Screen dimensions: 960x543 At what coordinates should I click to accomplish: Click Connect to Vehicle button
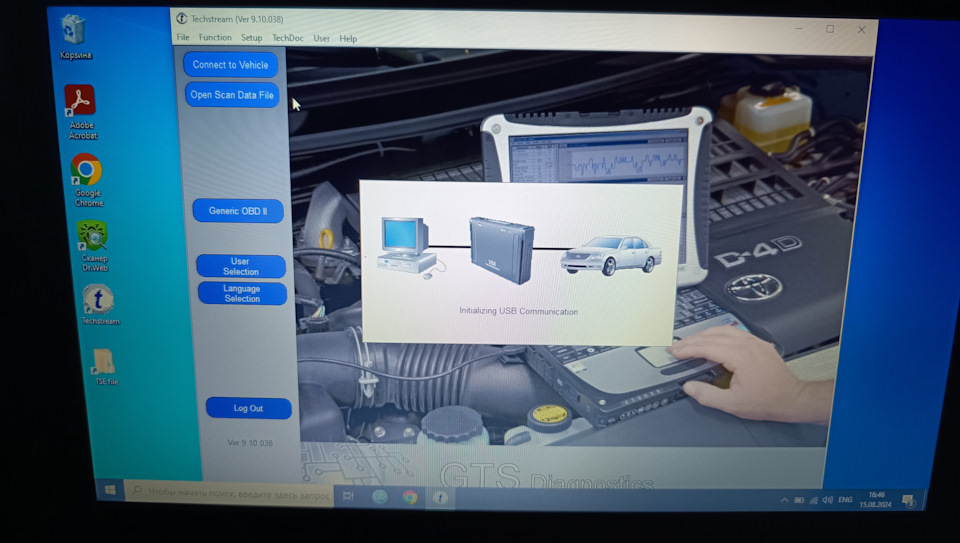230,64
